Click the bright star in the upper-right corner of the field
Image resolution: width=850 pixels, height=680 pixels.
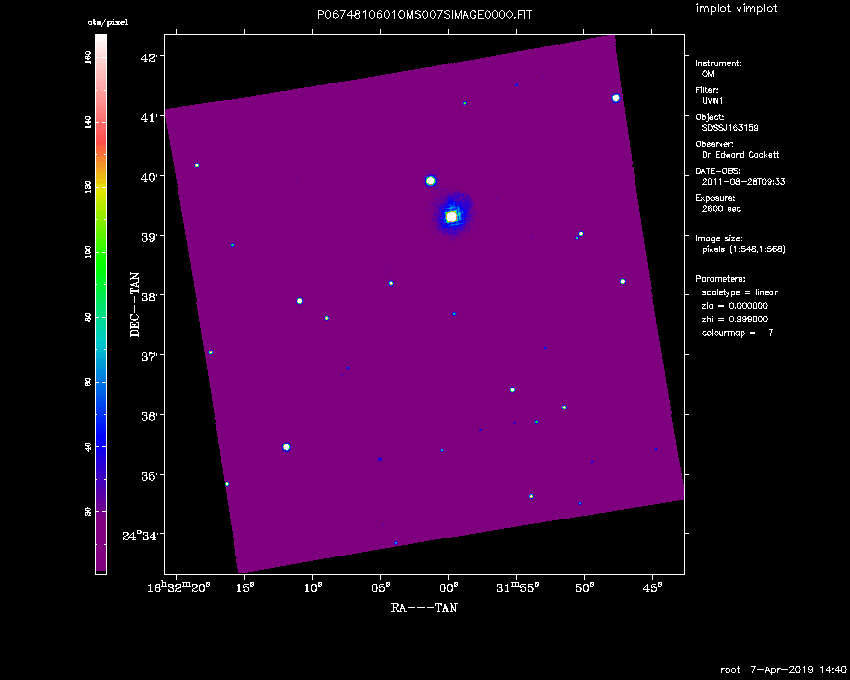(616, 98)
